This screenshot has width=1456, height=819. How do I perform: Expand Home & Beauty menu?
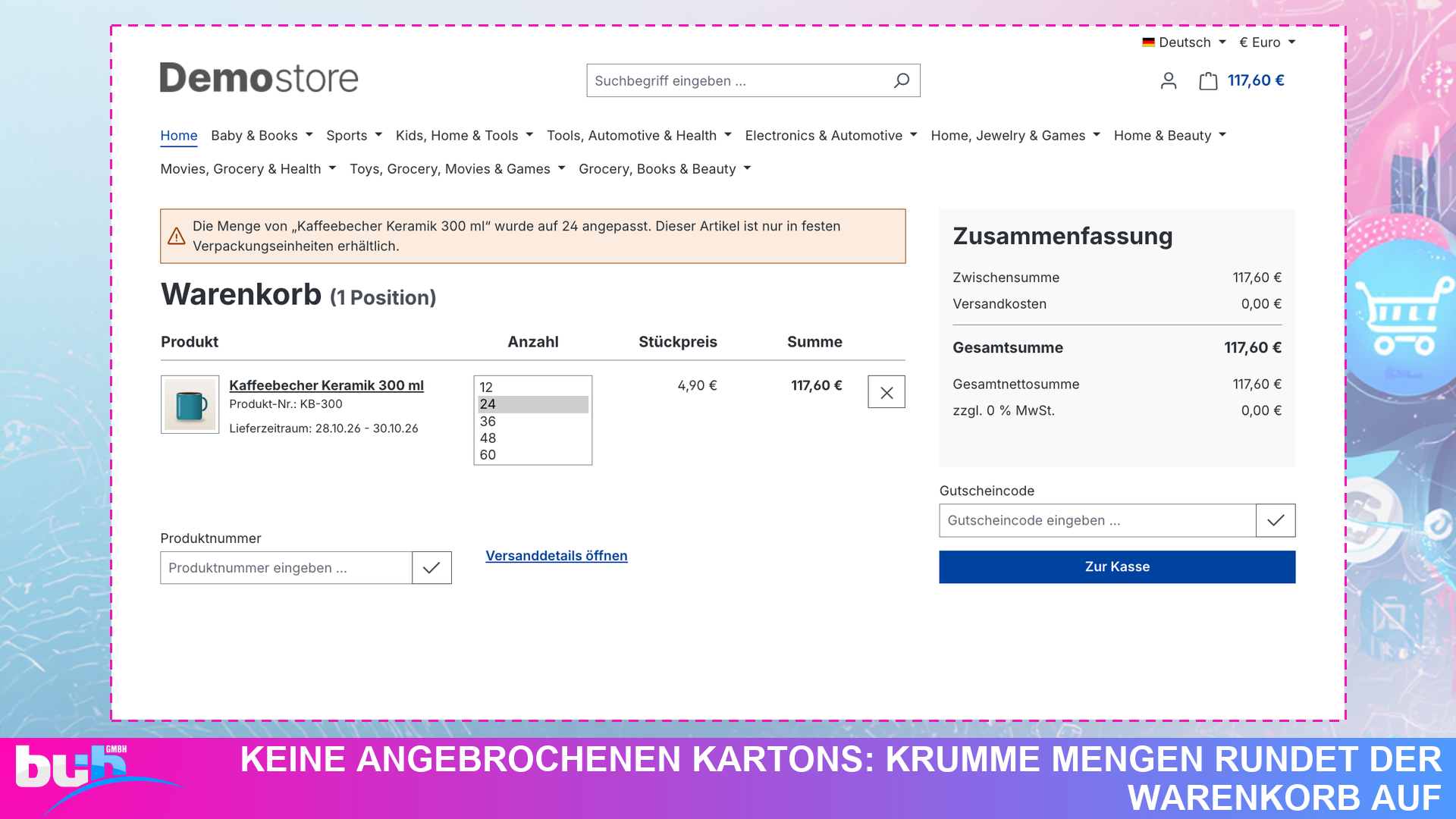coord(1170,136)
